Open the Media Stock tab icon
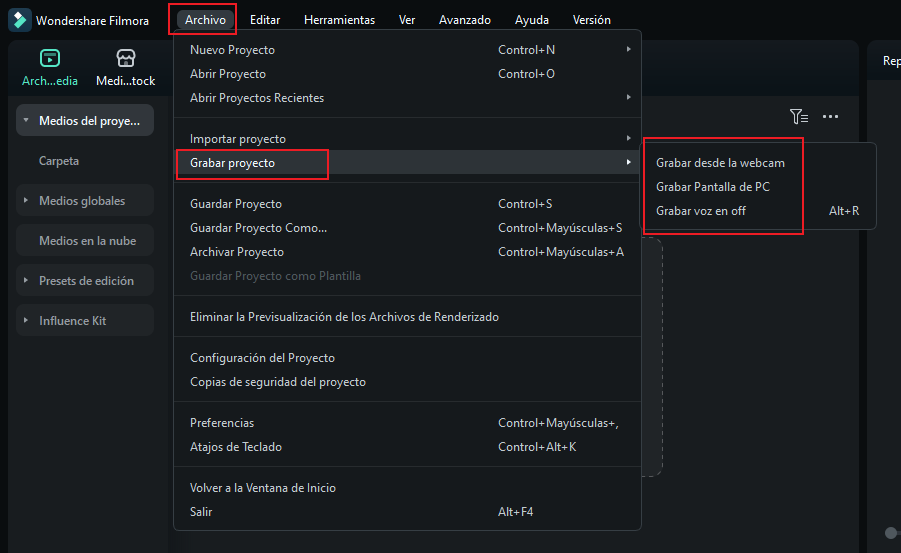The height and width of the screenshot is (553, 901). click(x=125, y=58)
